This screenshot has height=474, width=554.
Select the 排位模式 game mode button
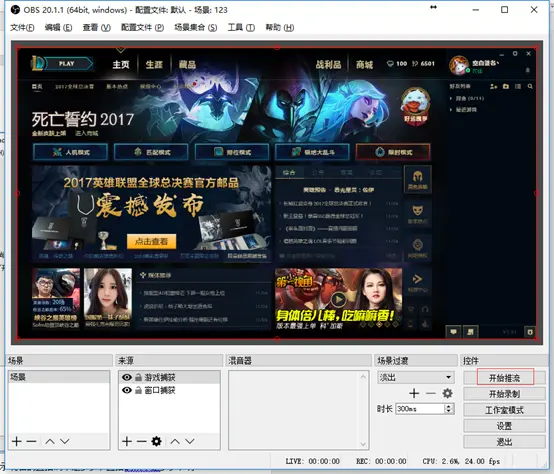point(232,152)
